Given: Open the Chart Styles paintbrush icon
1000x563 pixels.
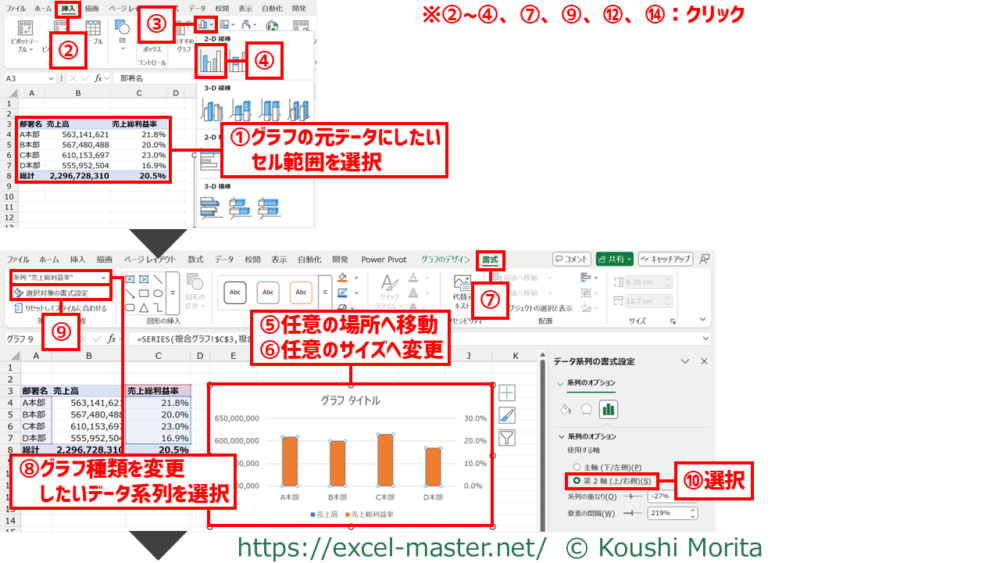Looking at the screenshot, I should tap(507, 415).
